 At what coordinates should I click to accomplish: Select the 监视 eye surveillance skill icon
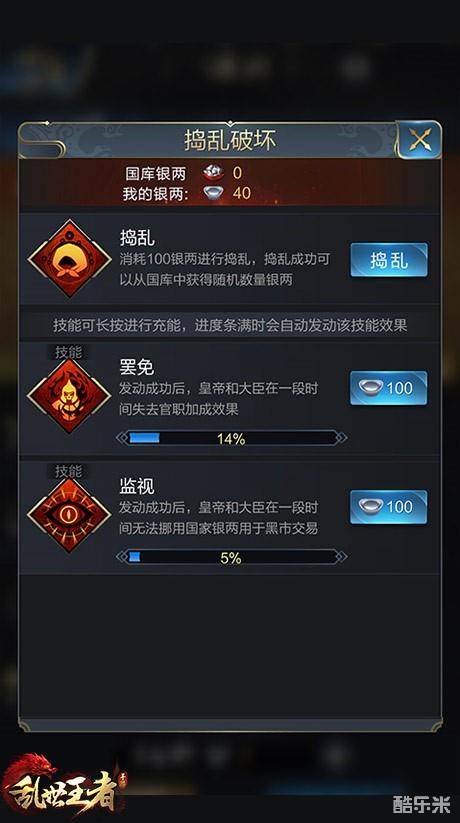click(x=69, y=515)
